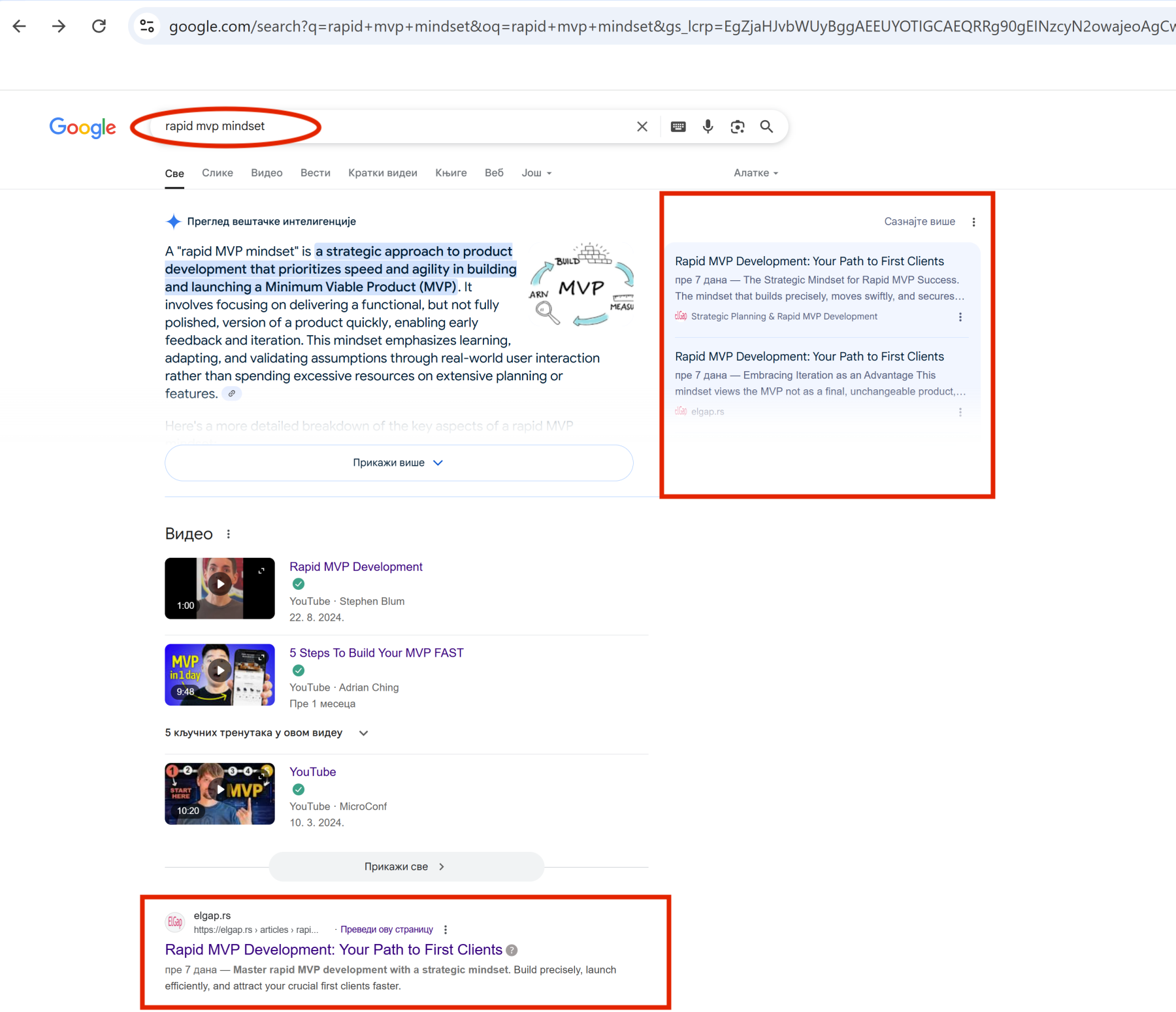This screenshot has width=1176, height=1012.
Task: Start voice search with the microphone icon
Action: 708,127
